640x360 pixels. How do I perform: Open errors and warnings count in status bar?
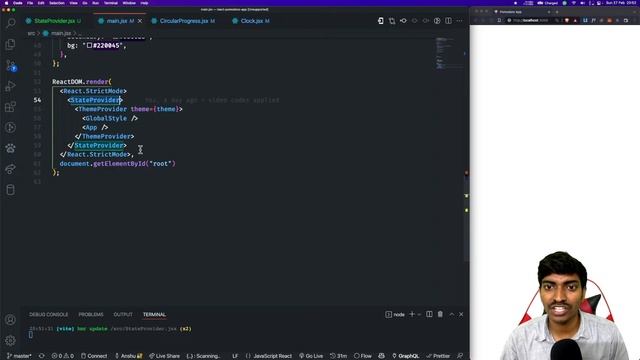62,356
